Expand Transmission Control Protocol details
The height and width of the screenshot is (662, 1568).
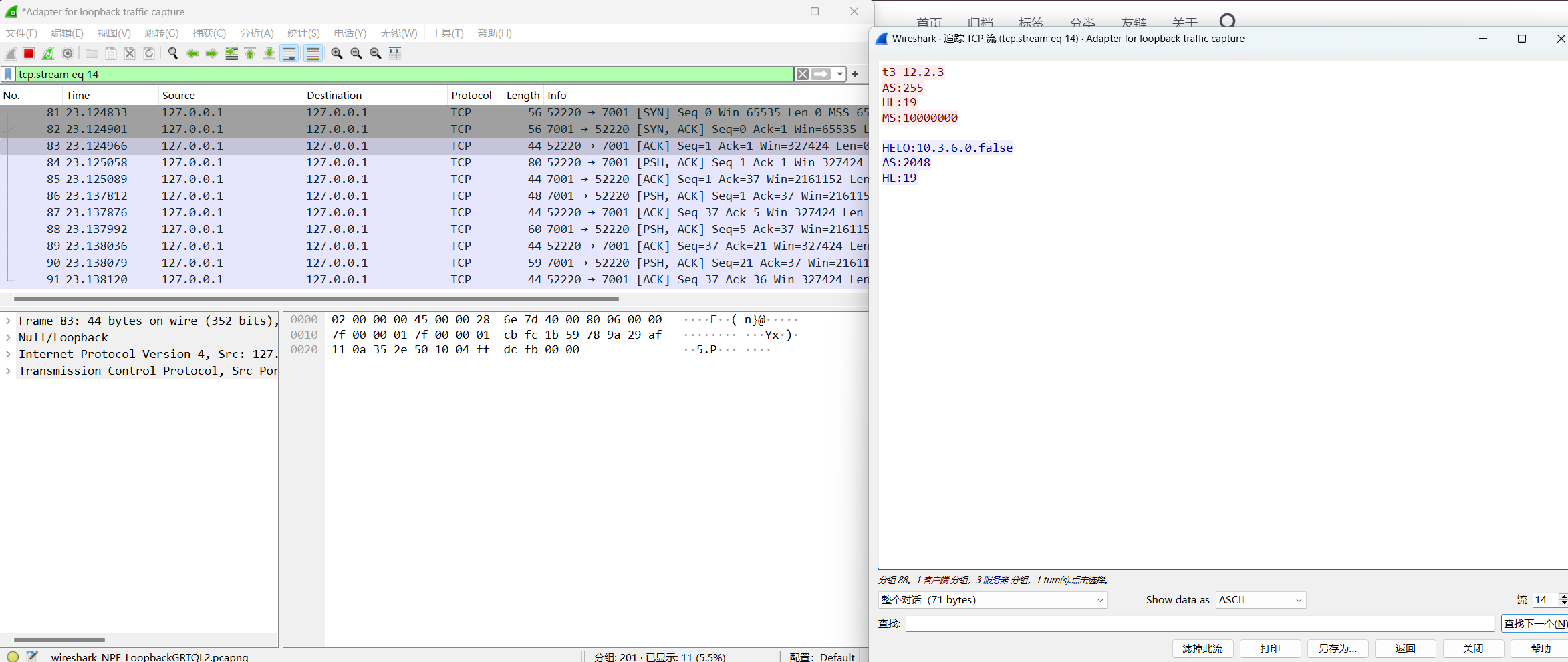[x=8, y=371]
